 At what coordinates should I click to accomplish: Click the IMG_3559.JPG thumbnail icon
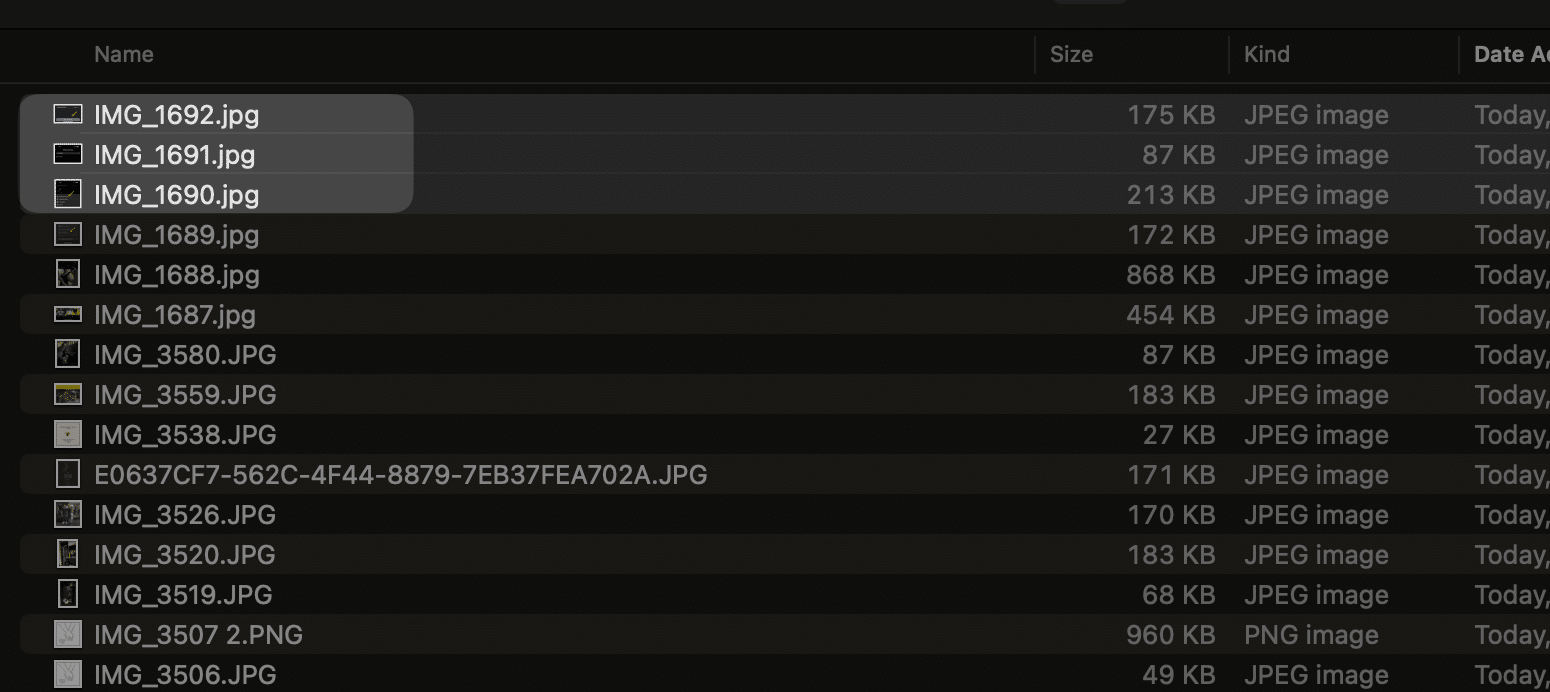(67, 395)
